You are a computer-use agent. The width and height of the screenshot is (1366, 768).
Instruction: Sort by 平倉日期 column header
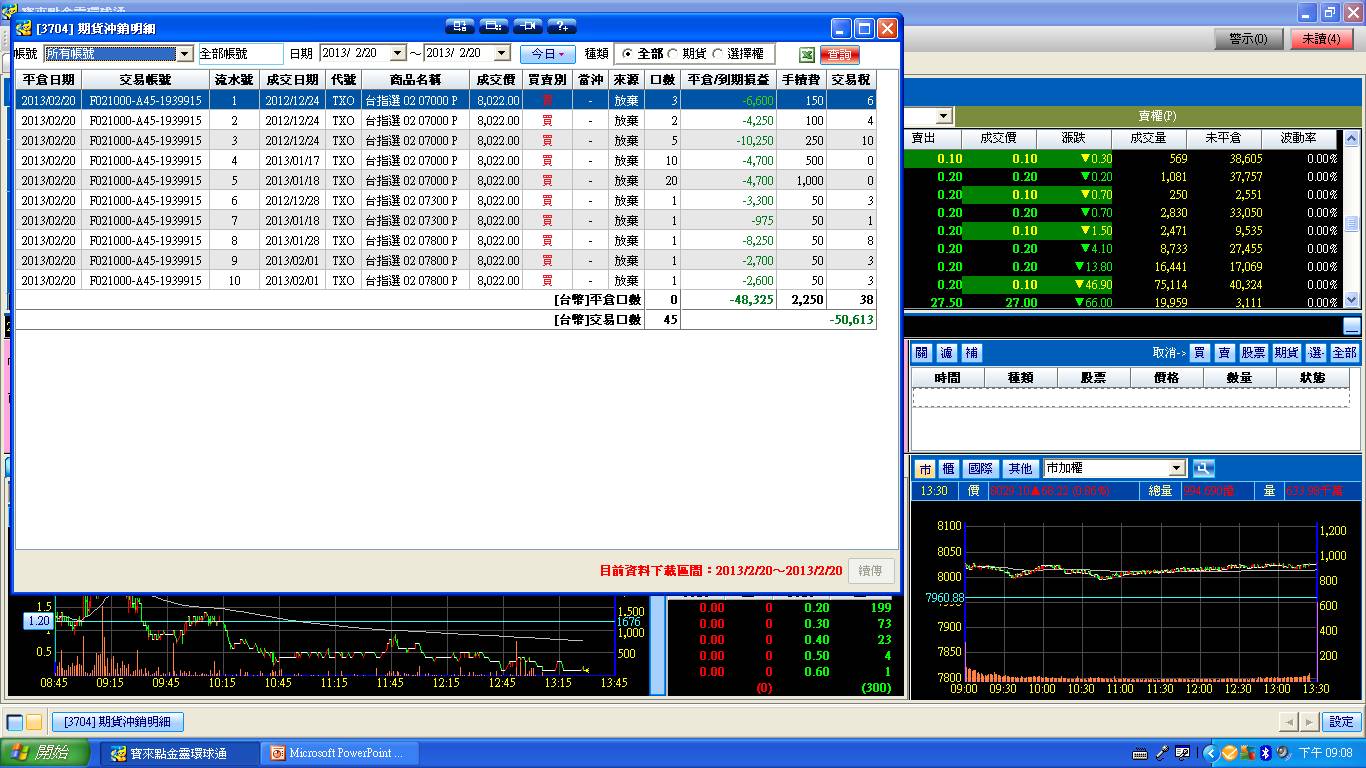point(48,80)
